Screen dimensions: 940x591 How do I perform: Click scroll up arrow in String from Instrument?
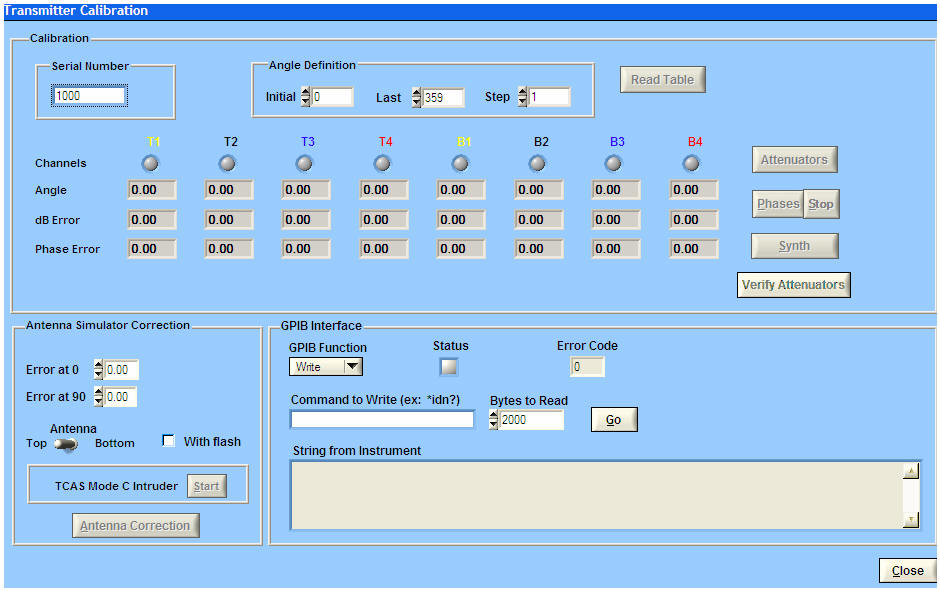point(911,471)
